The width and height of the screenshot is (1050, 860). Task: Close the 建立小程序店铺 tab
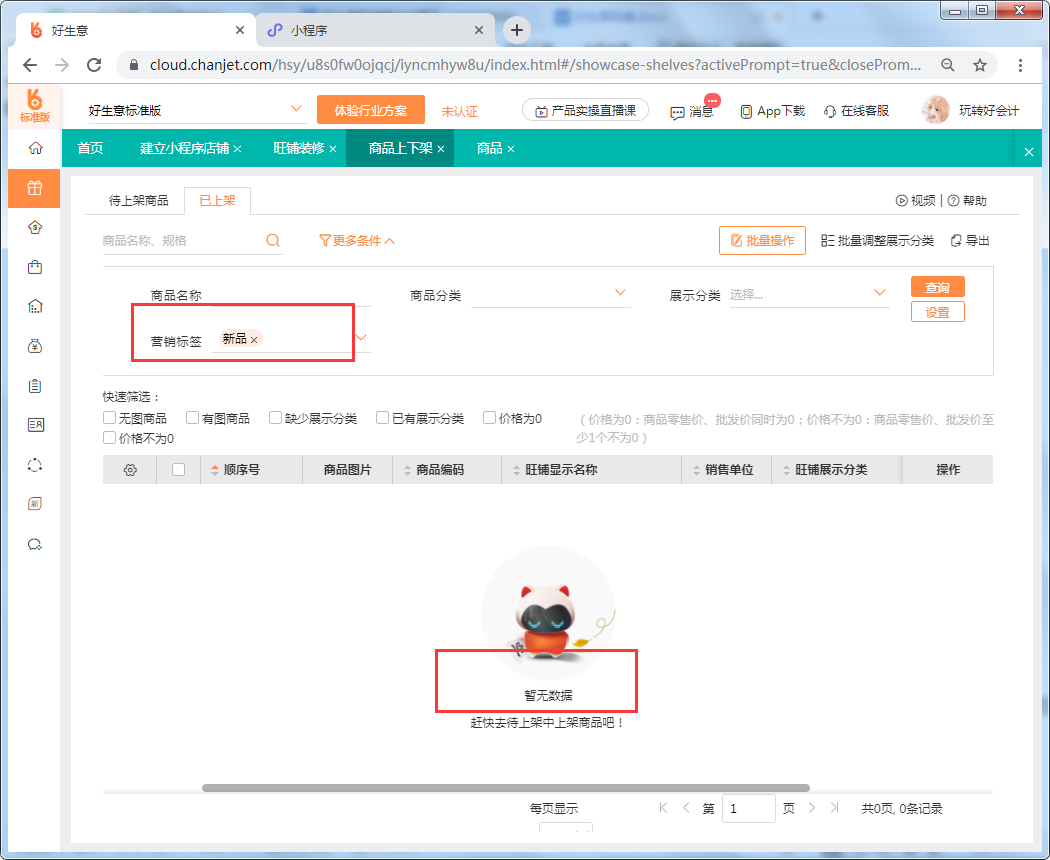pyautogui.click(x=238, y=149)
